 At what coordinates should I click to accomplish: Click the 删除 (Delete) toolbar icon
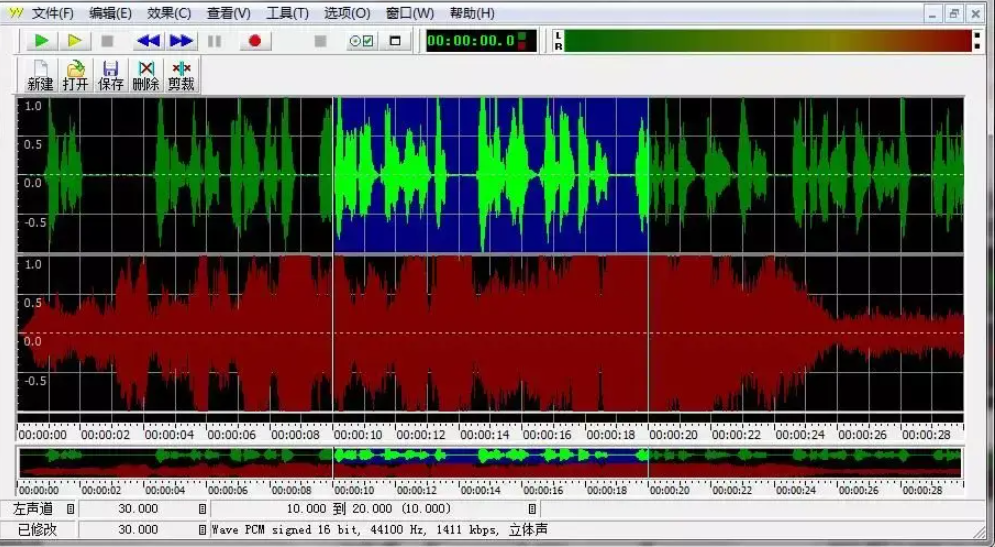pyautogui.click(x=146, y=75)
